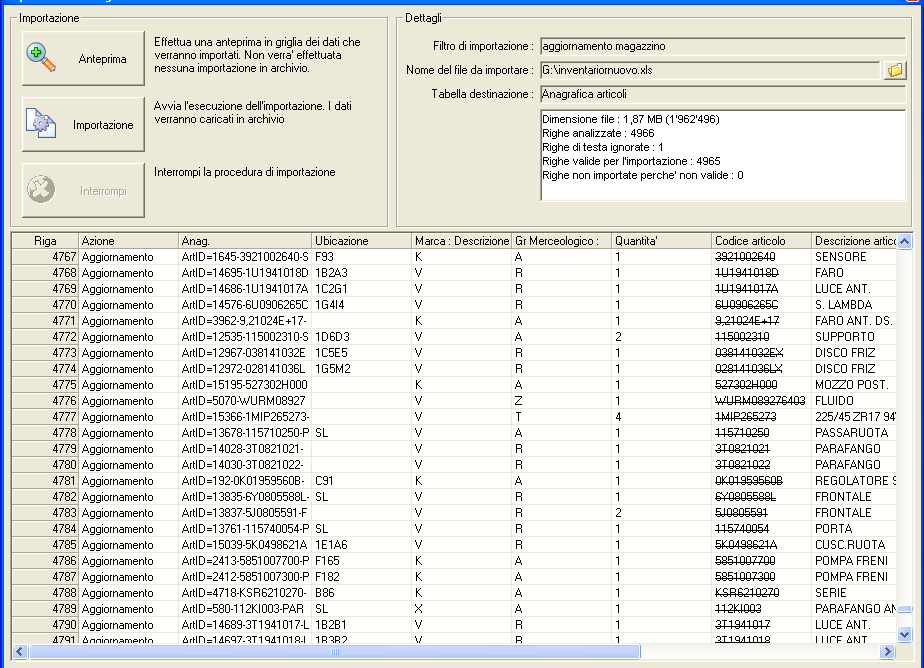
Task: Click the Anteprima preview button
Action: [x=83, y=58]
